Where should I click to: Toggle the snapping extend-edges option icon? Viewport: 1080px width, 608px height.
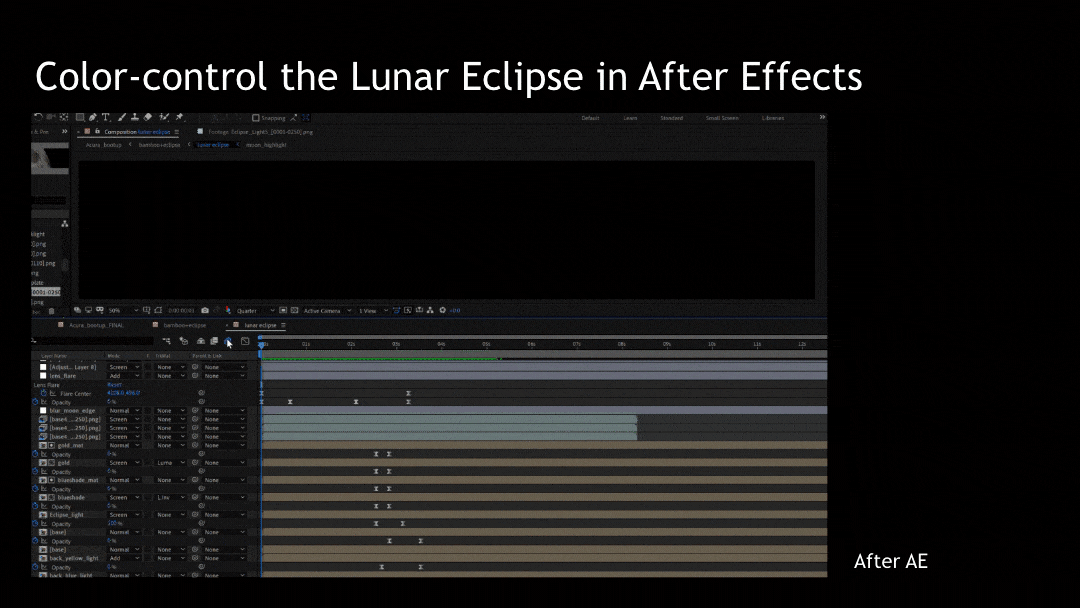tap(293, 118)
